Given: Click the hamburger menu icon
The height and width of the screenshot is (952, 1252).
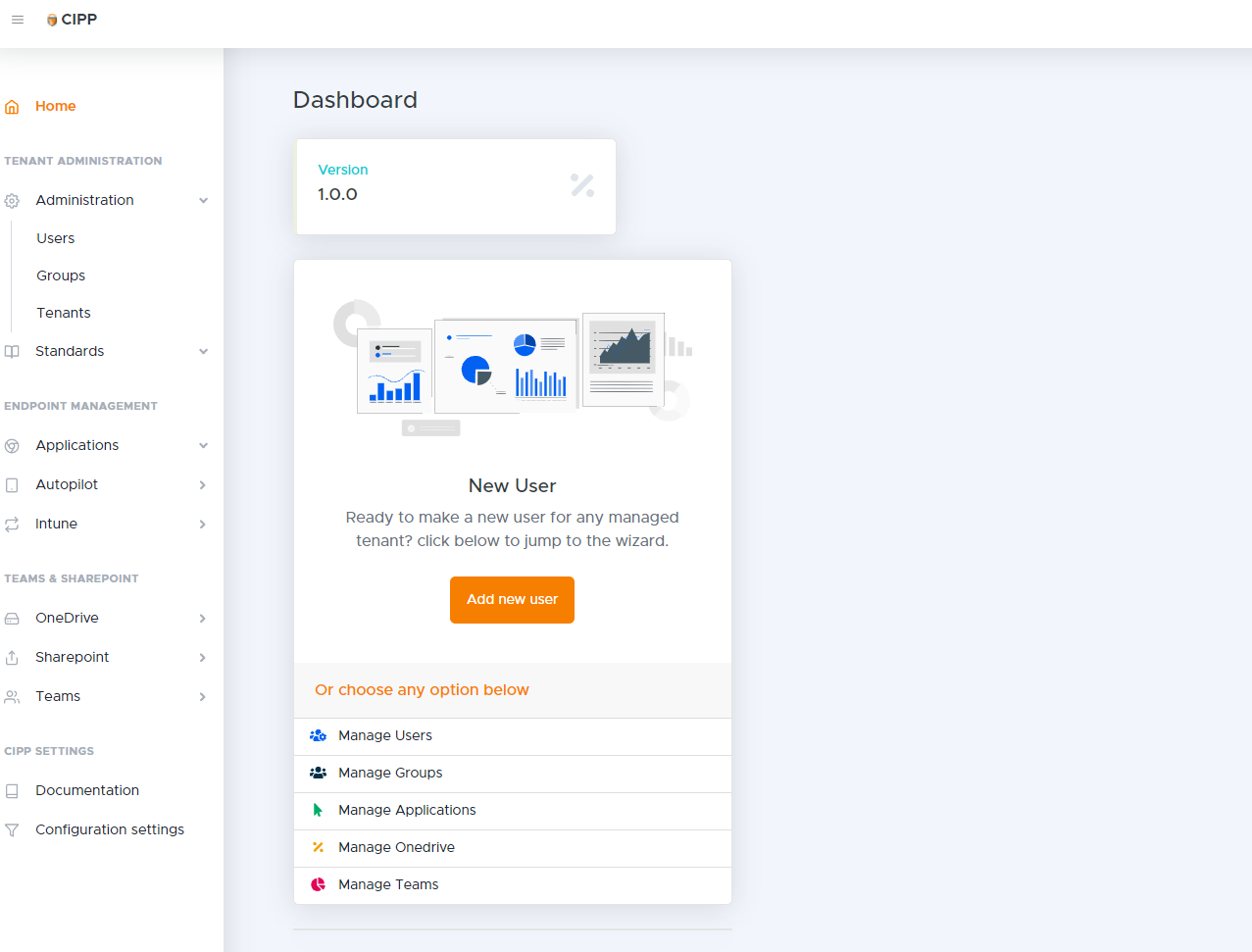Looking at the screenshot, I should pos(18,20).
